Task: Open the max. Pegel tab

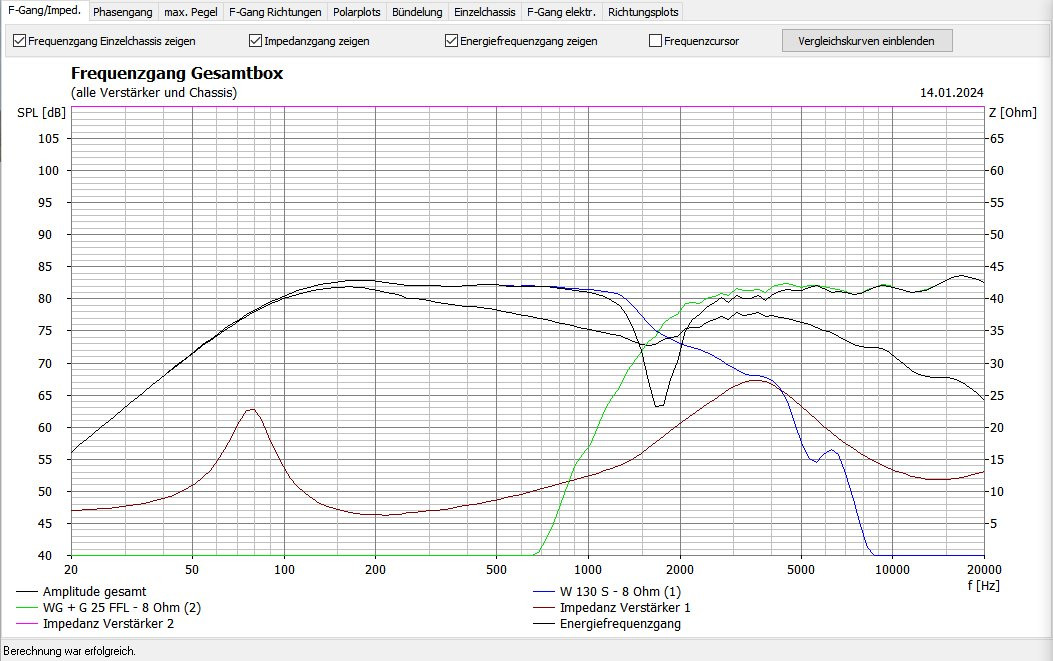Action: coord(190,12)
